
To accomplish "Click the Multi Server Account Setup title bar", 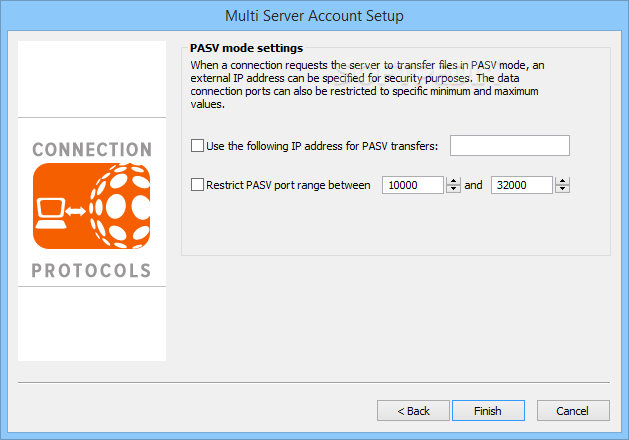I will (x=314, y=16).
